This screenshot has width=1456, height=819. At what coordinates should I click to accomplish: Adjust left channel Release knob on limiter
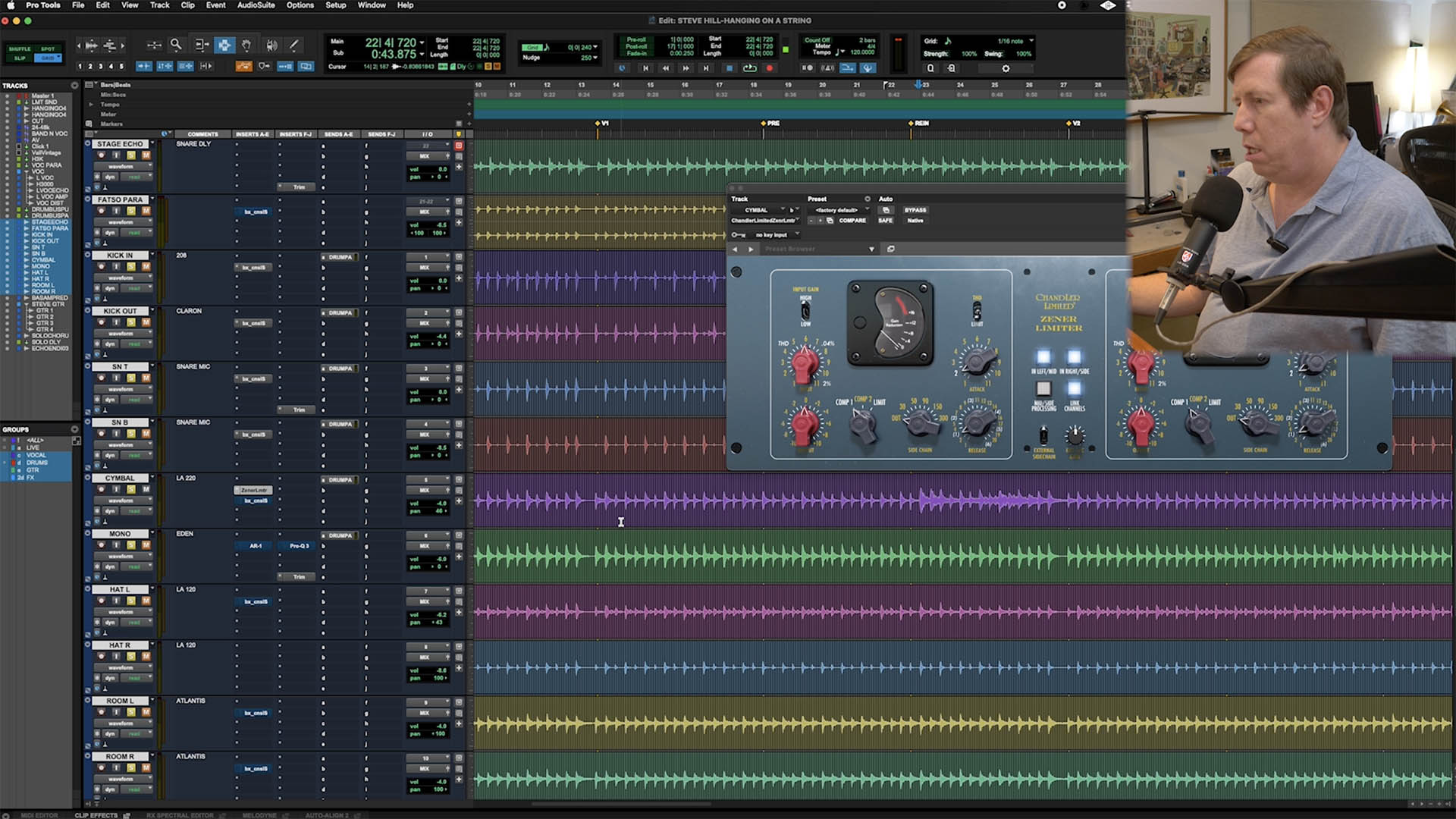977,423
